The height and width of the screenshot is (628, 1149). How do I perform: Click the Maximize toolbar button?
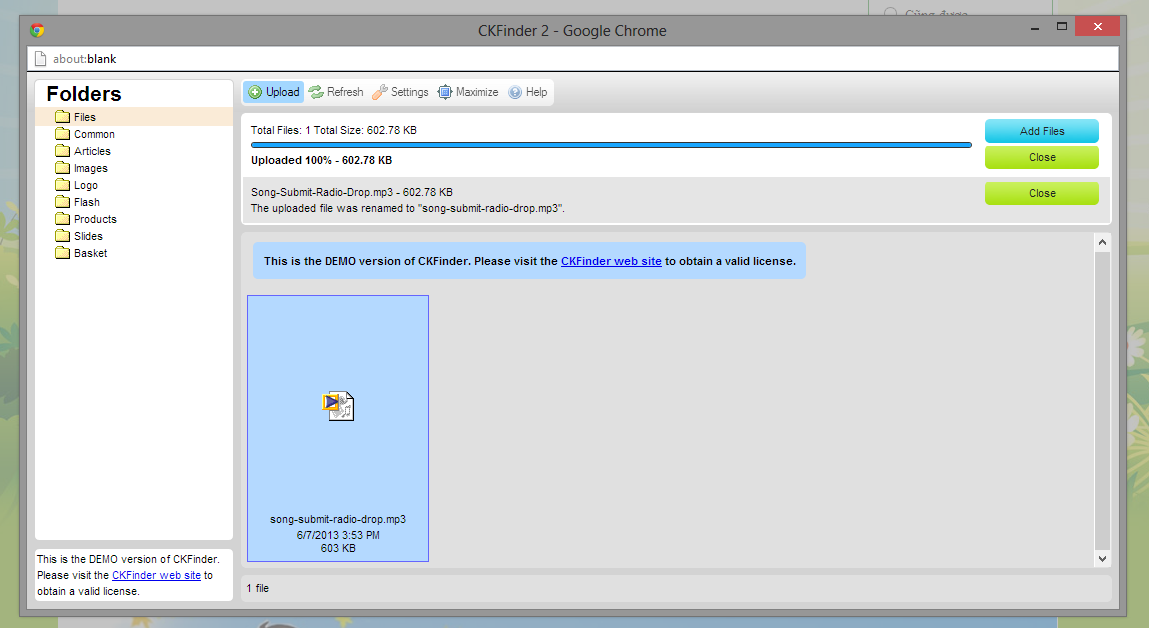[468, 92]
